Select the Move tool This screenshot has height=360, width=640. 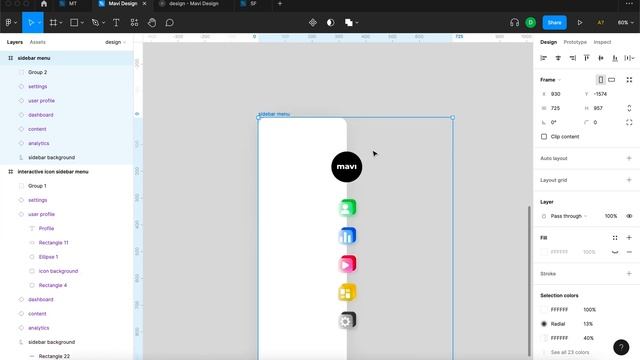[x=30, y=23]
